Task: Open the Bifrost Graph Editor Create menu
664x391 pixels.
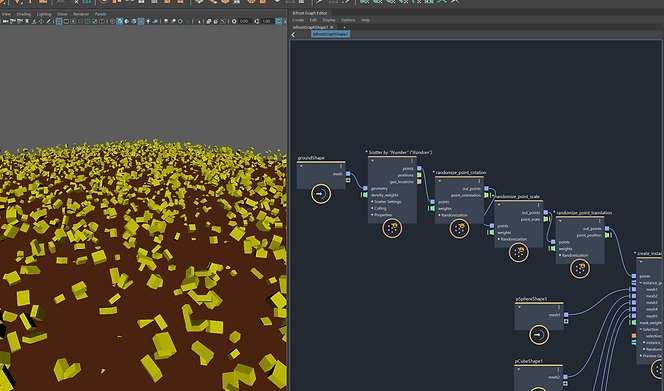Action: click(298, 20)
